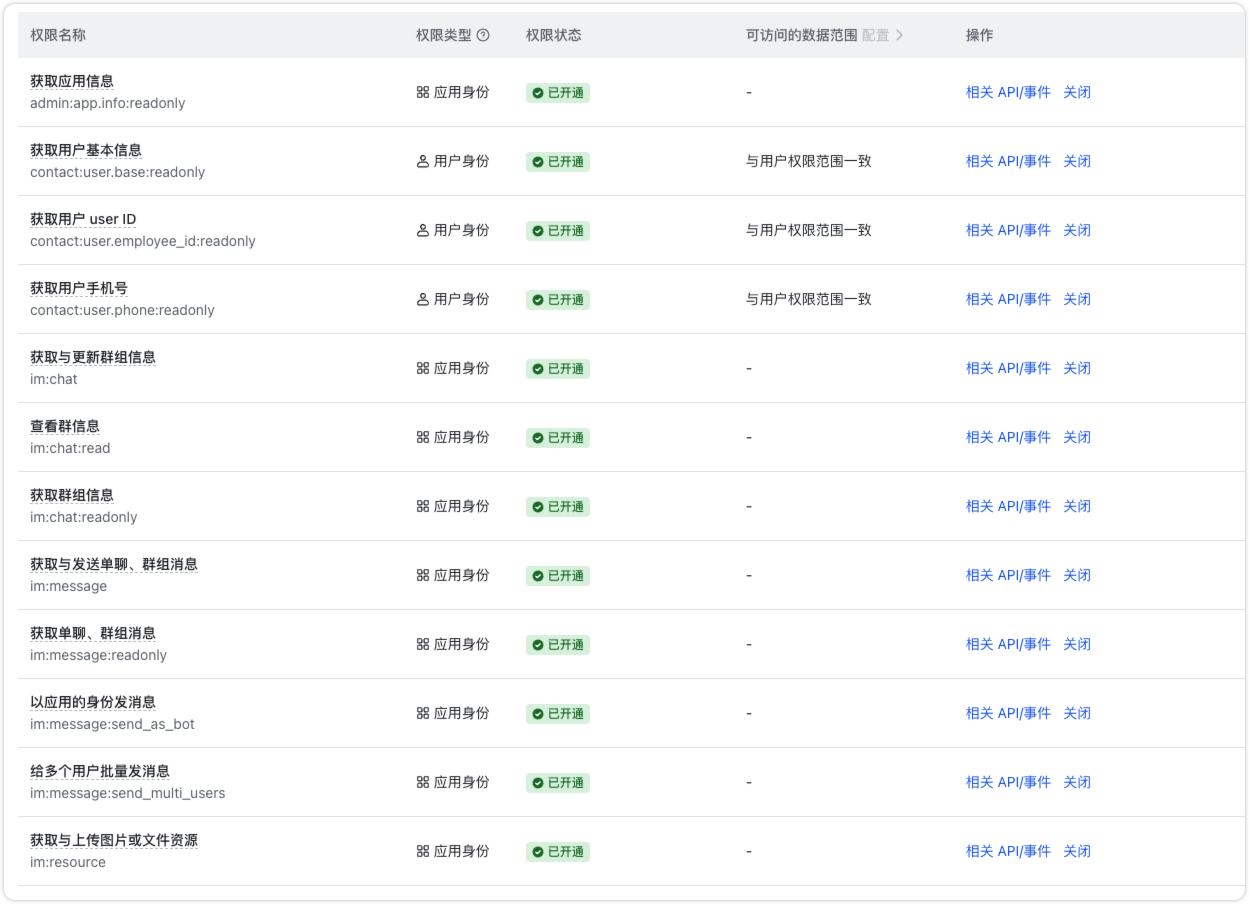Click the 可访问的数据范围 column header
Screen dimensions: 1249x904
point(801,35)
